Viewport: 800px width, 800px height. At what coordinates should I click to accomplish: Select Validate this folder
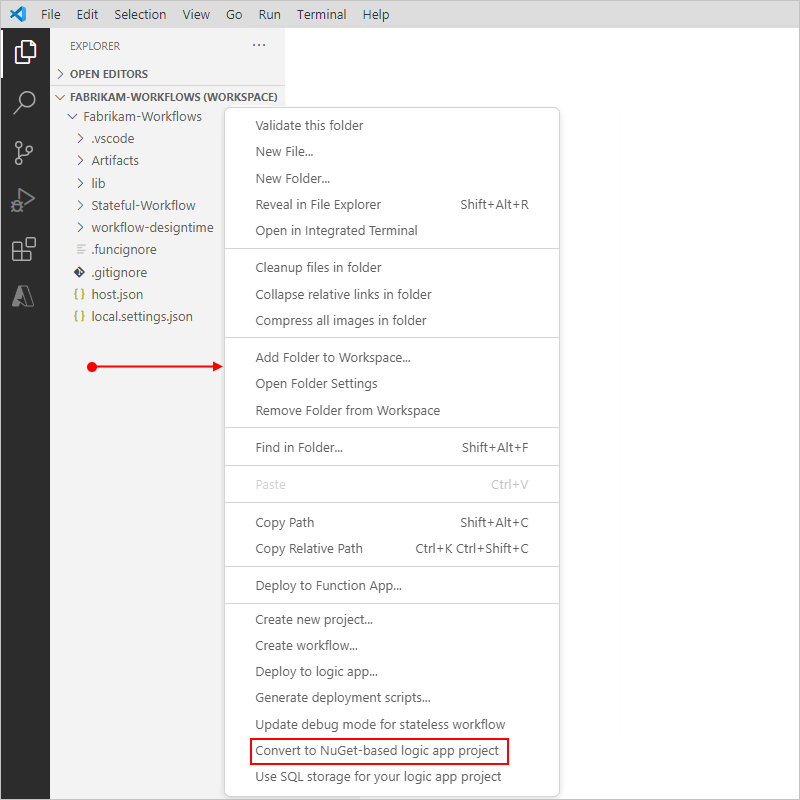tap(311, 125)
